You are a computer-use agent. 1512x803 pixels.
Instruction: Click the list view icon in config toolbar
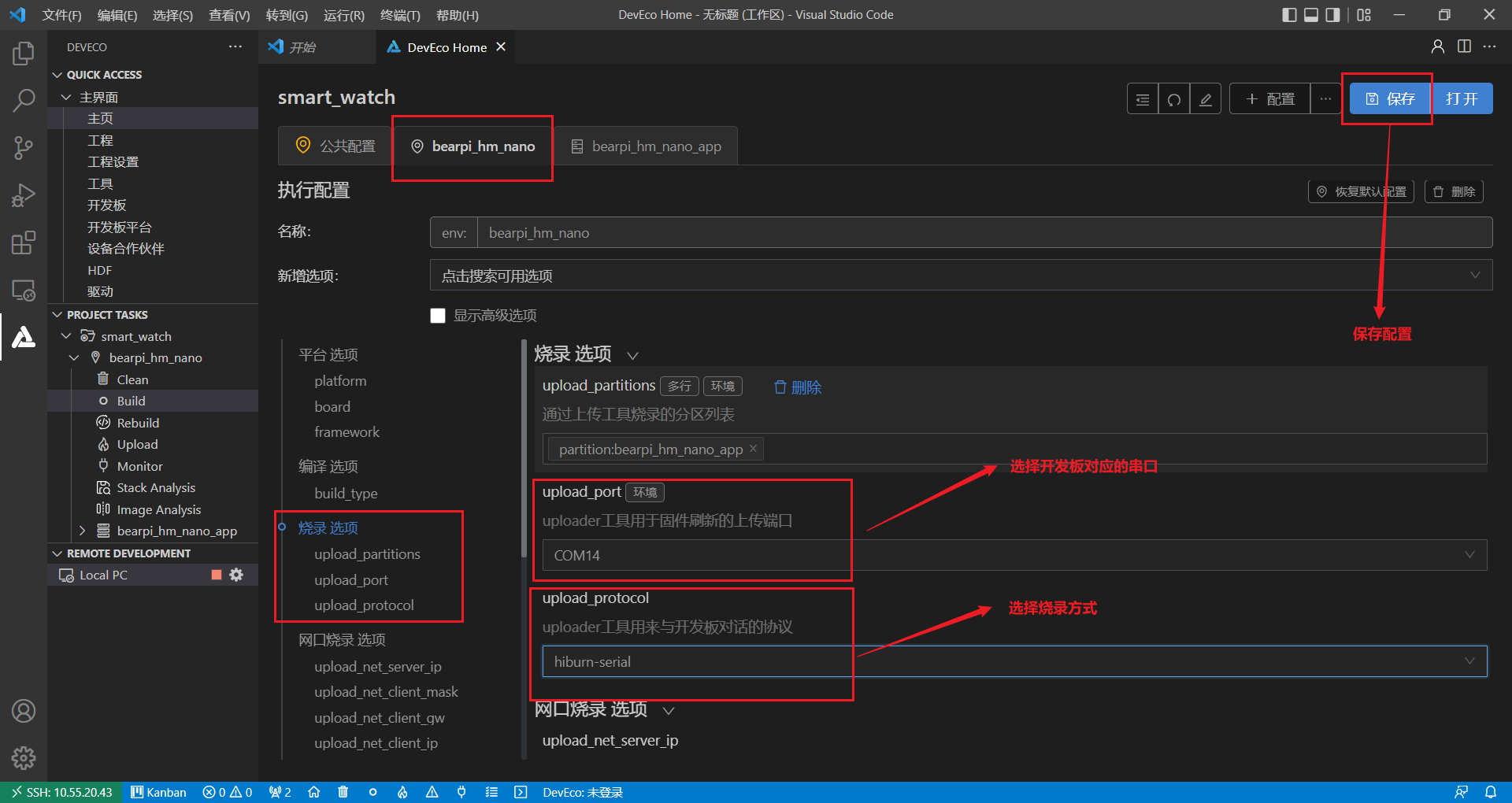(1143, 99)
